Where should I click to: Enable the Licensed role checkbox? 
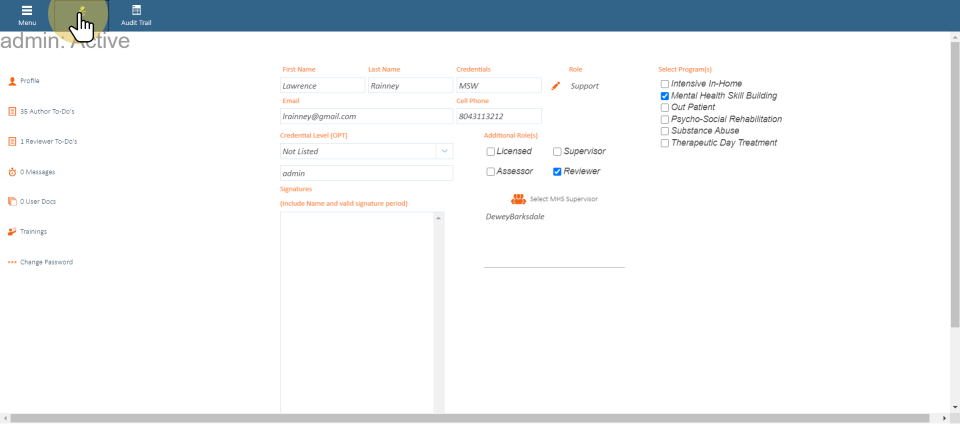(x=491, y=152)
